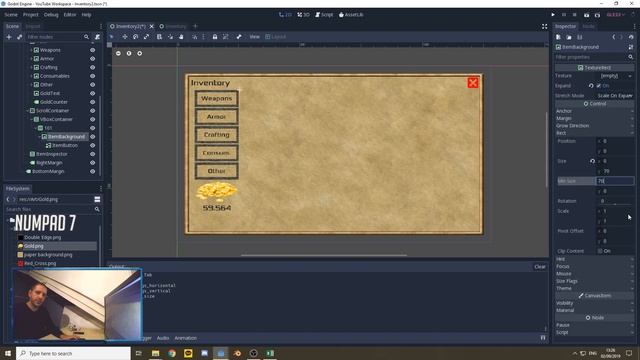
Task: Uncheck the Expand On checkbox
Action: 599,86
